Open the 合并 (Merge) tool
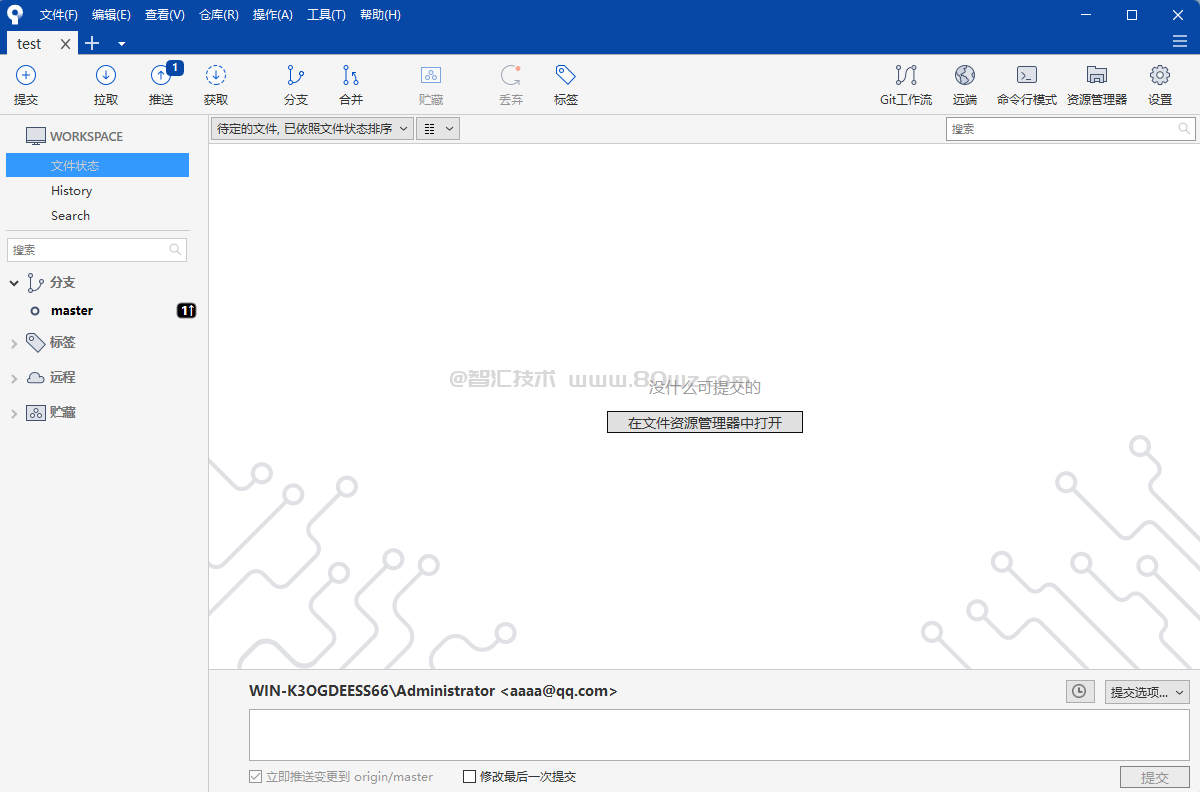 (x=351, y=84)
